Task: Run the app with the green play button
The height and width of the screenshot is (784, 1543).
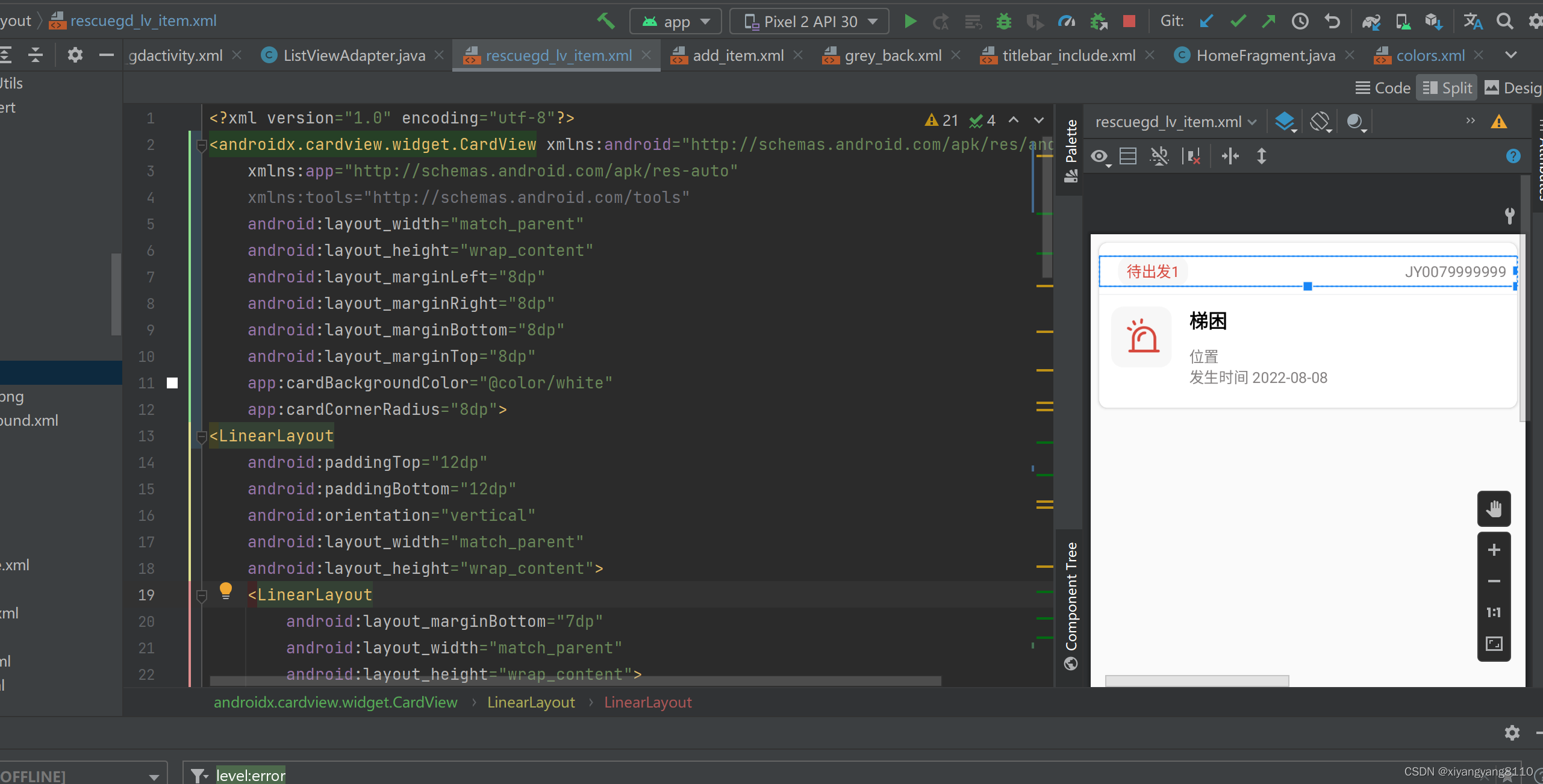Action: pos(910,22)
